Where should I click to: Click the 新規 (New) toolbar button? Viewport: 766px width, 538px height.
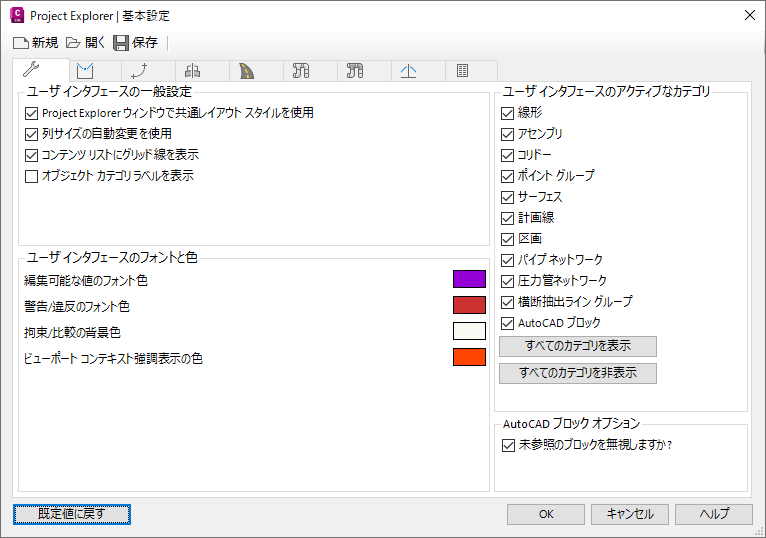click(36, 43)
